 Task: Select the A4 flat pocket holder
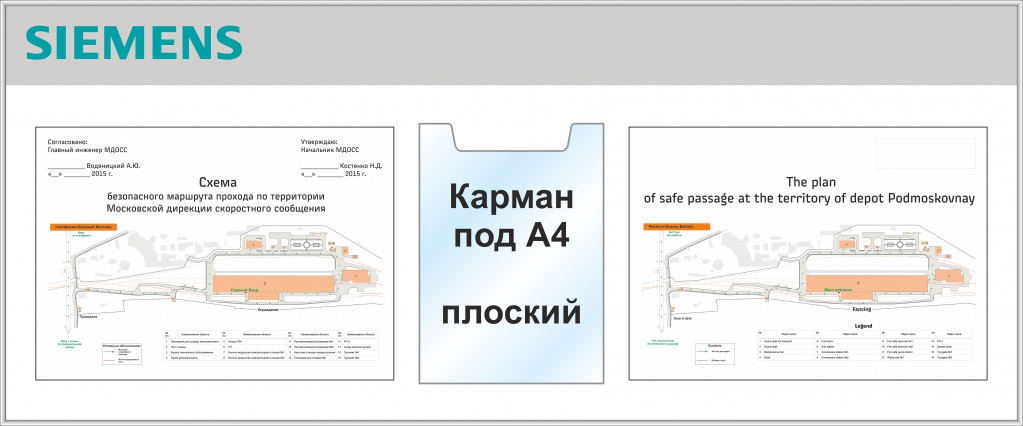[x=511, y=253]
